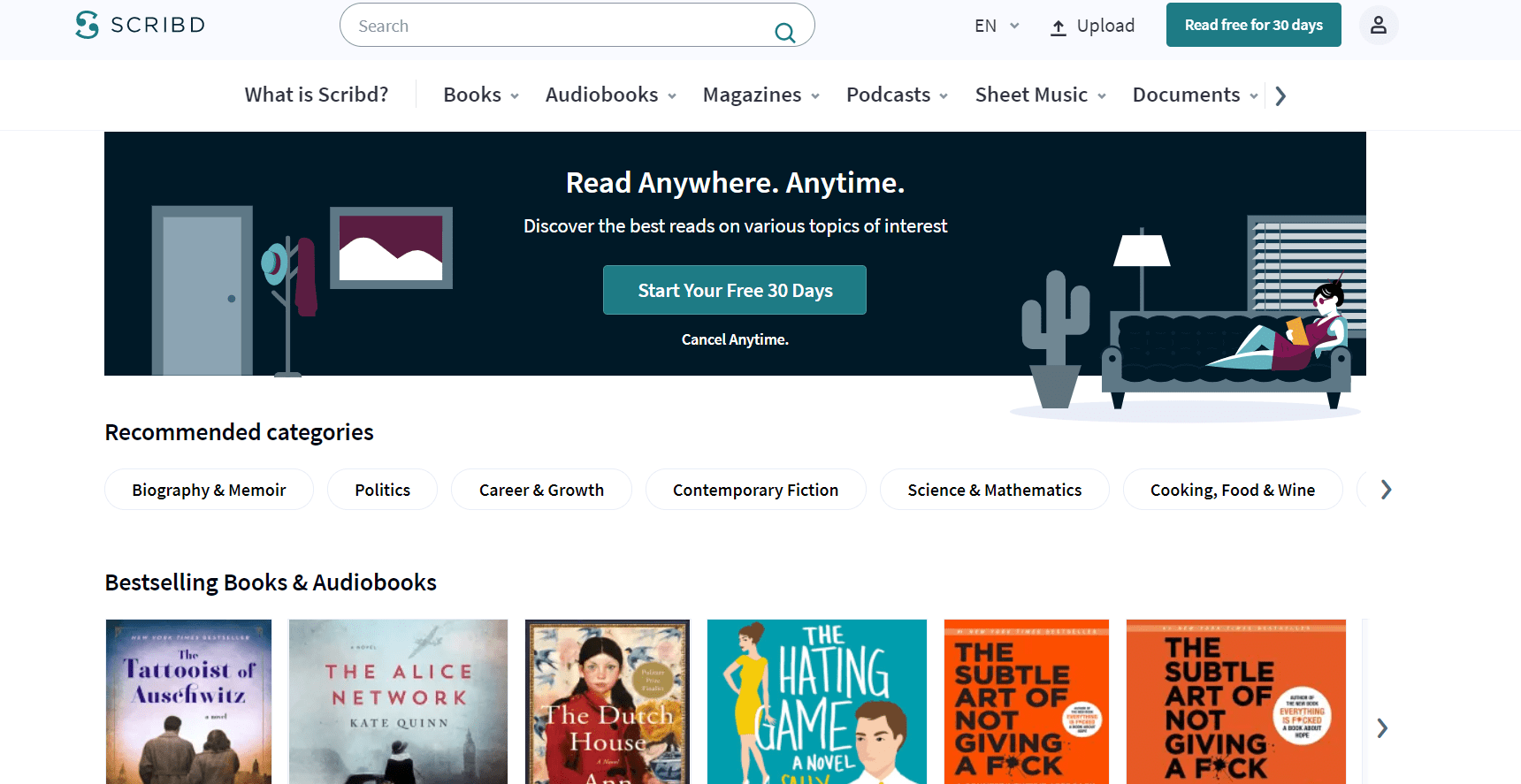Click Start Your Free 30 Days button
The width and height of the screenshot is (1521, 784).
(x=735, y=290)
